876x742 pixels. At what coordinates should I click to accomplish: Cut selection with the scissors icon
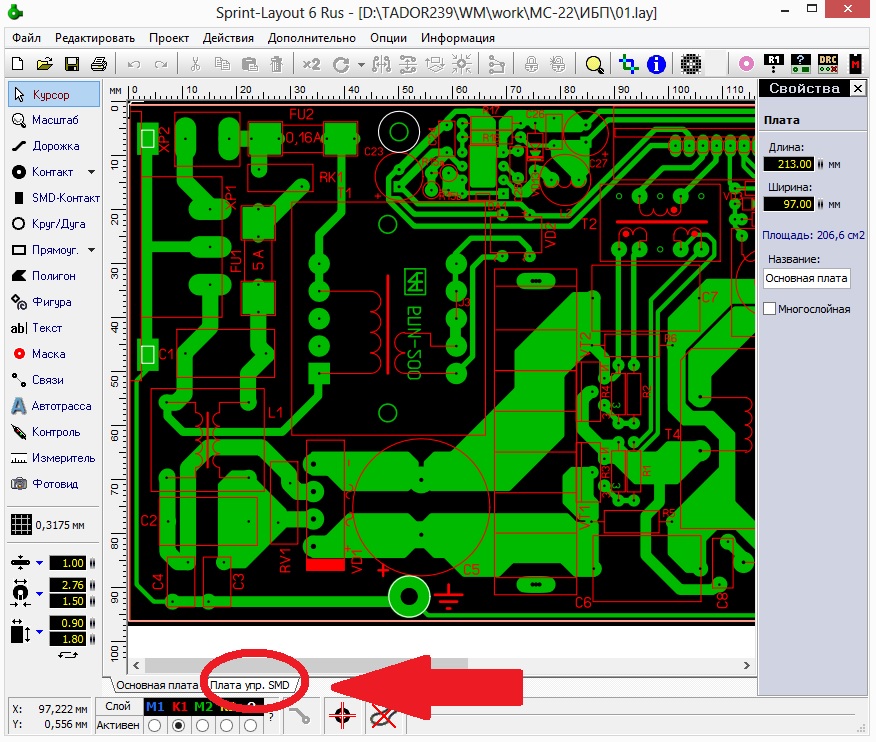click(195, 64)
